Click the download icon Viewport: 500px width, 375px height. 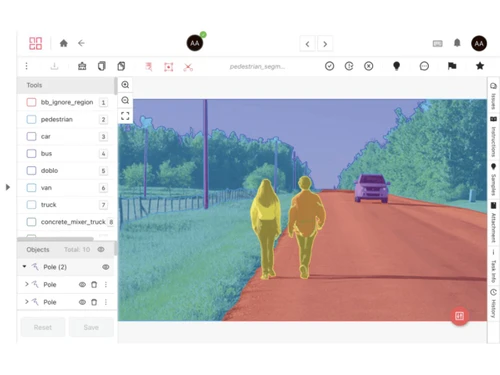pyautogui.click(x=54, y=66)
